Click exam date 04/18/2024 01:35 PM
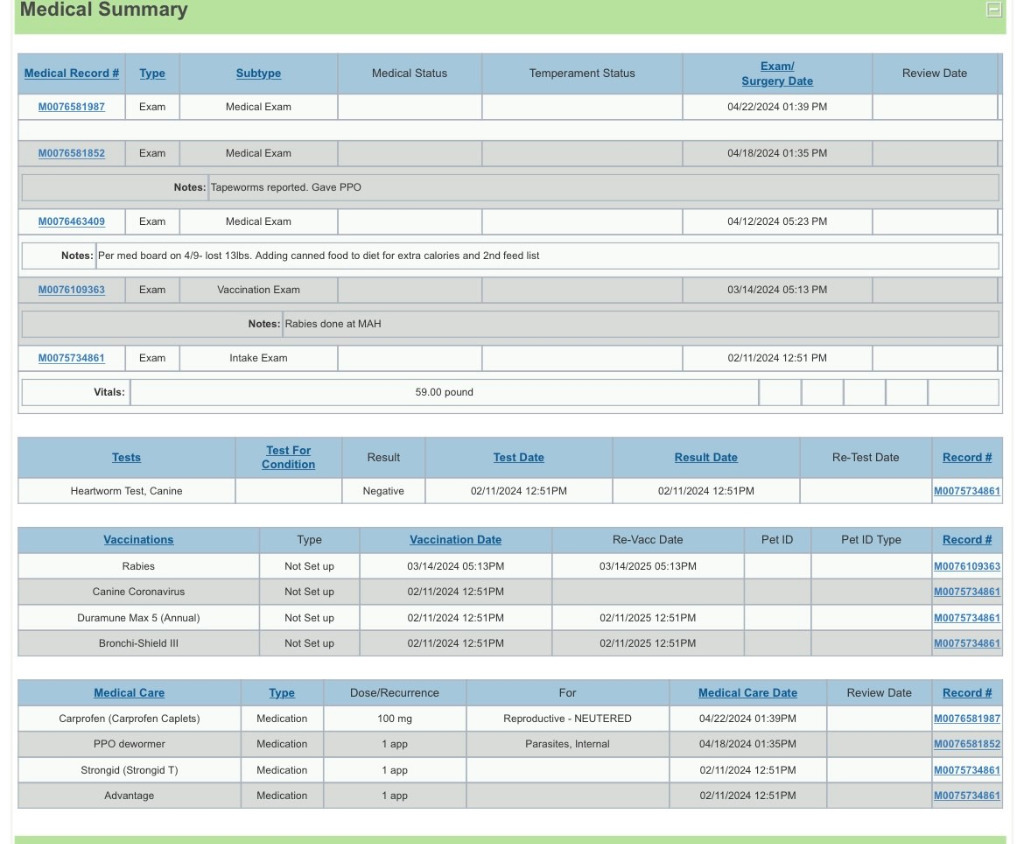This screenshot has height=844, width=1024. click(777, 153)
